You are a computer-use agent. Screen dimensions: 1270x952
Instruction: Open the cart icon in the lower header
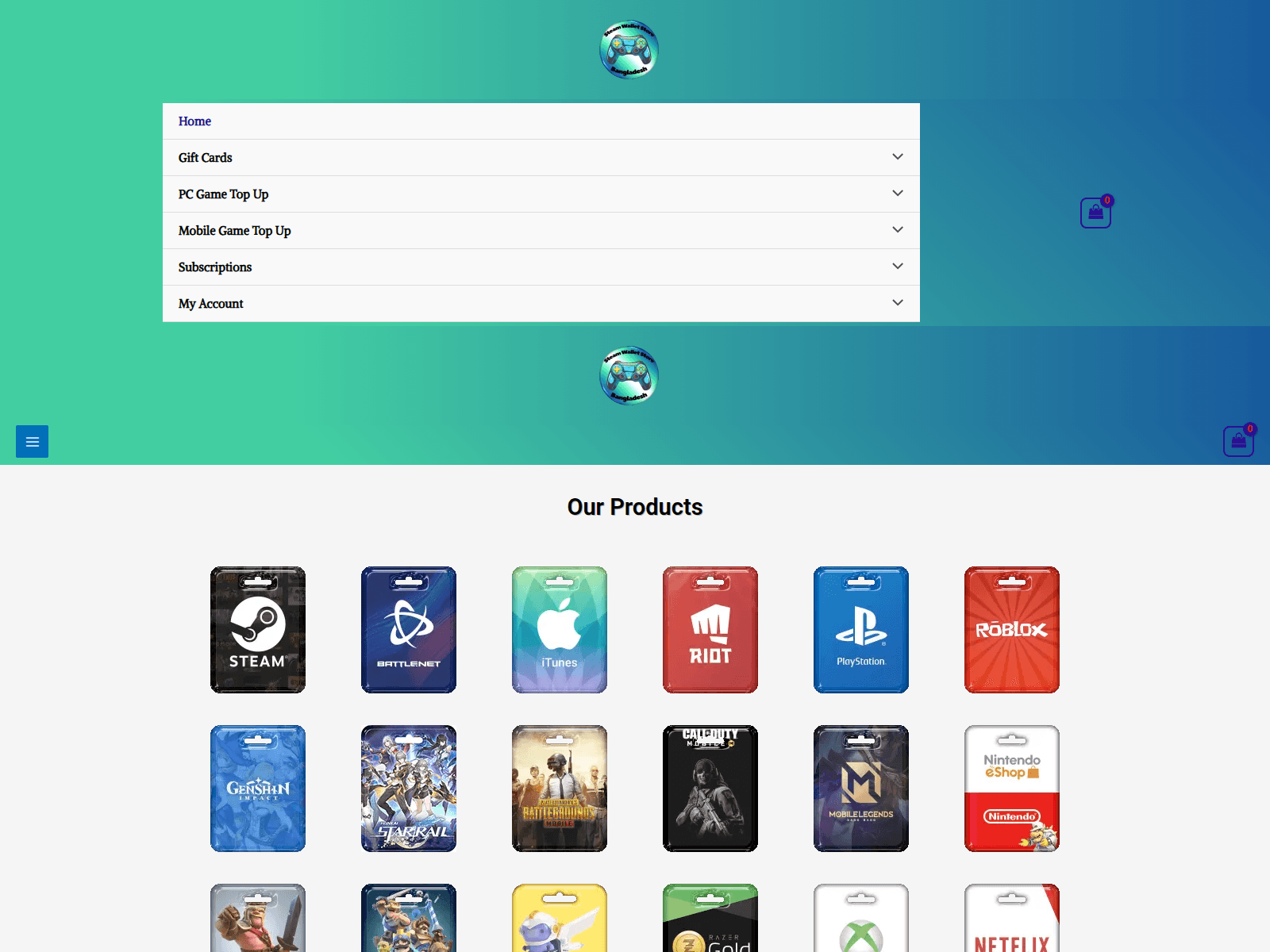[x=1238, y=441]
